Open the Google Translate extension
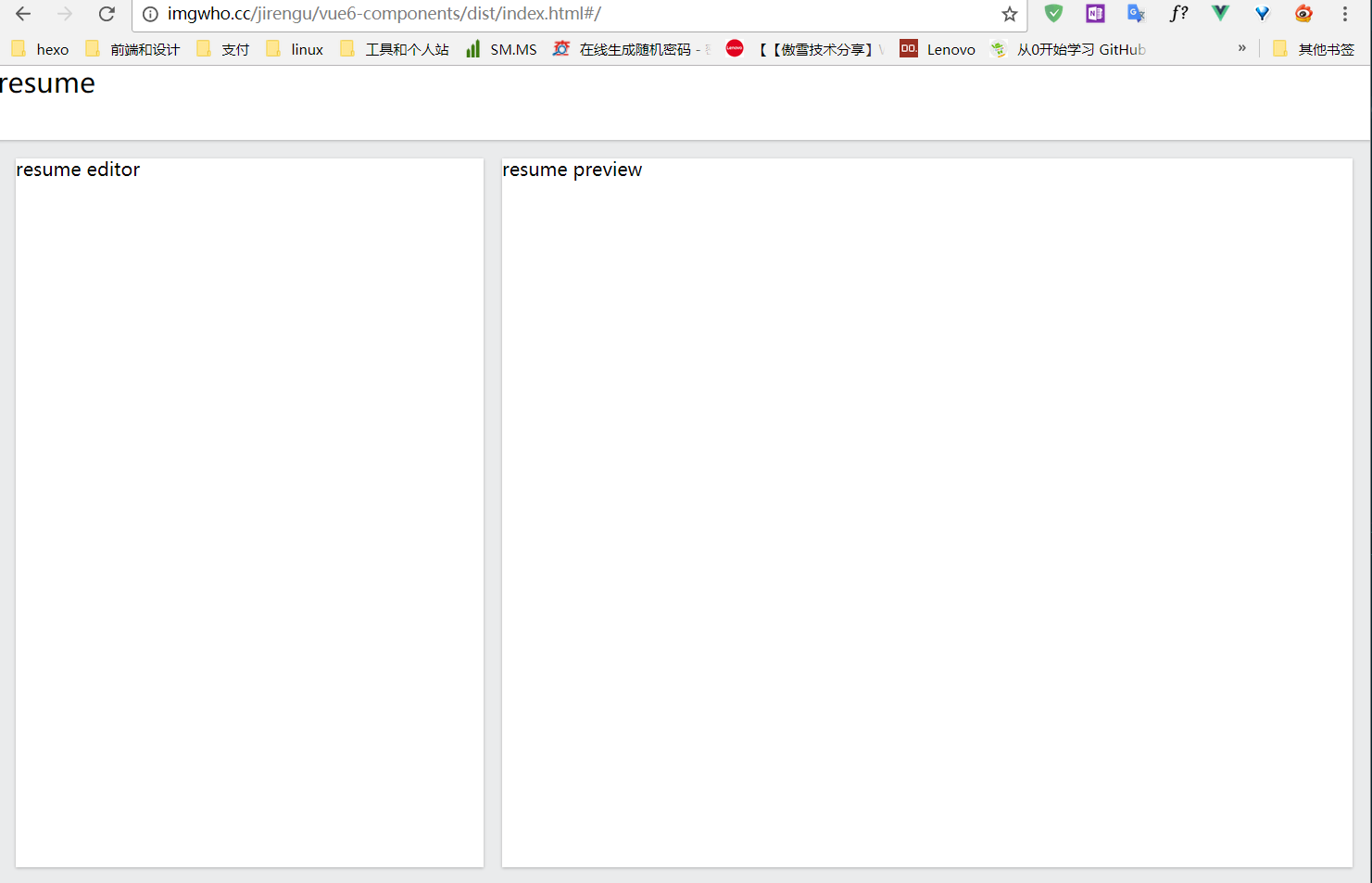The width and height of the screenshot is (1372, 883). pyautogui.click(x=1137, y=13)
